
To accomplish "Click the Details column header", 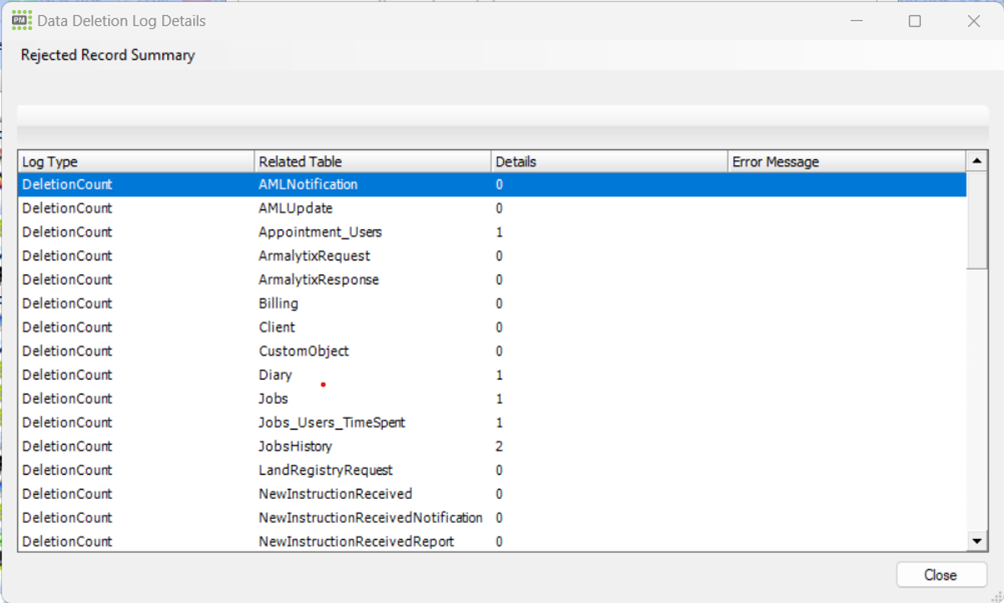I will 608,162.
